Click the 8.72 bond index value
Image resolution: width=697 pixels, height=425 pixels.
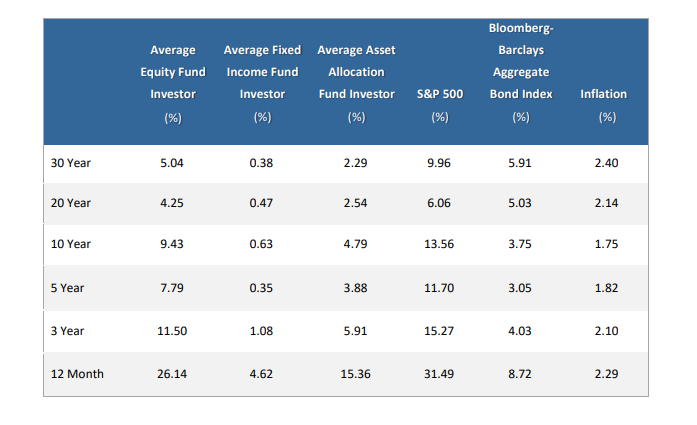point(521,374)
